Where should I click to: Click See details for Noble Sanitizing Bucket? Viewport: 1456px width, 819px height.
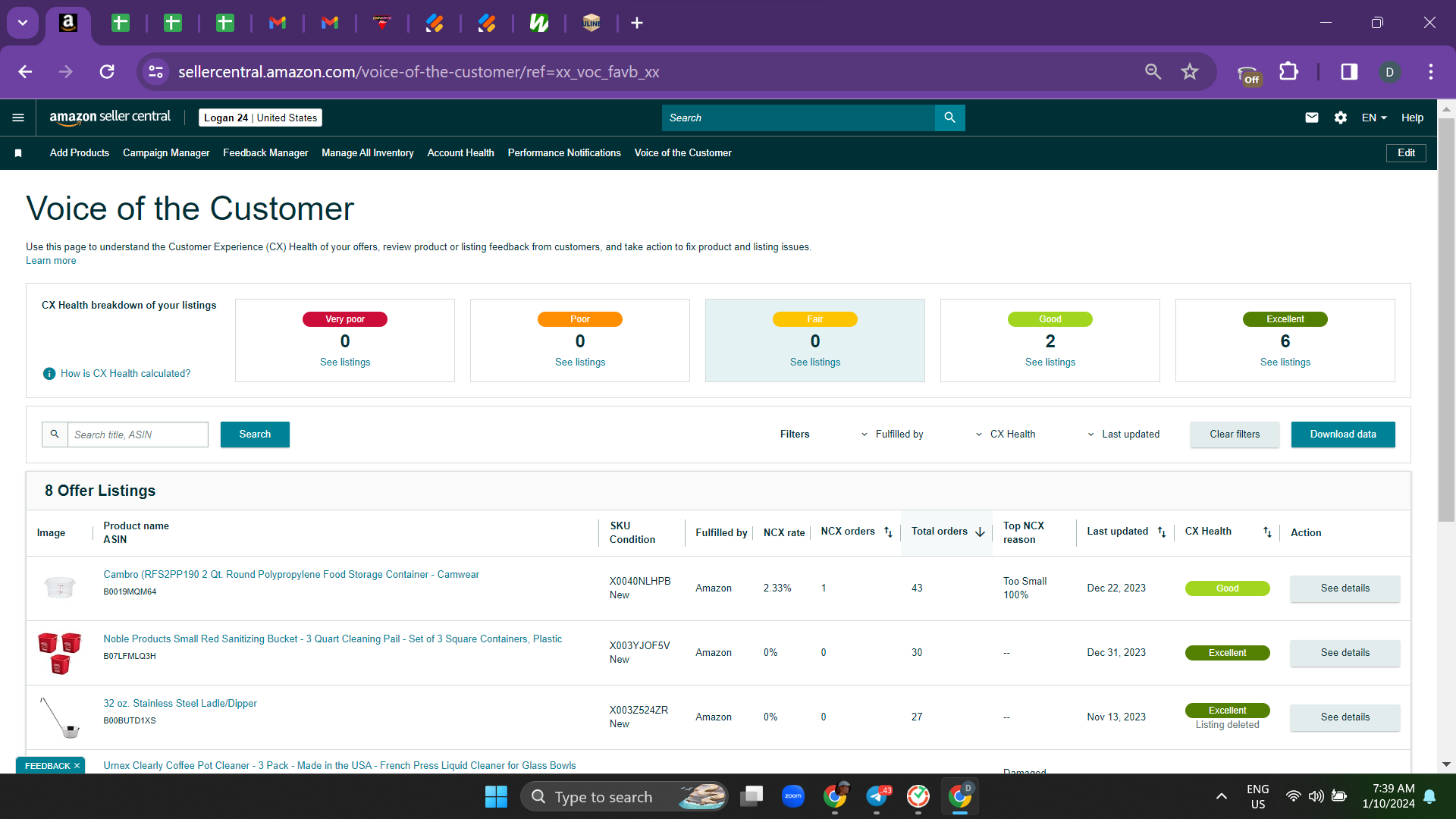click(x=1345, y=653)
